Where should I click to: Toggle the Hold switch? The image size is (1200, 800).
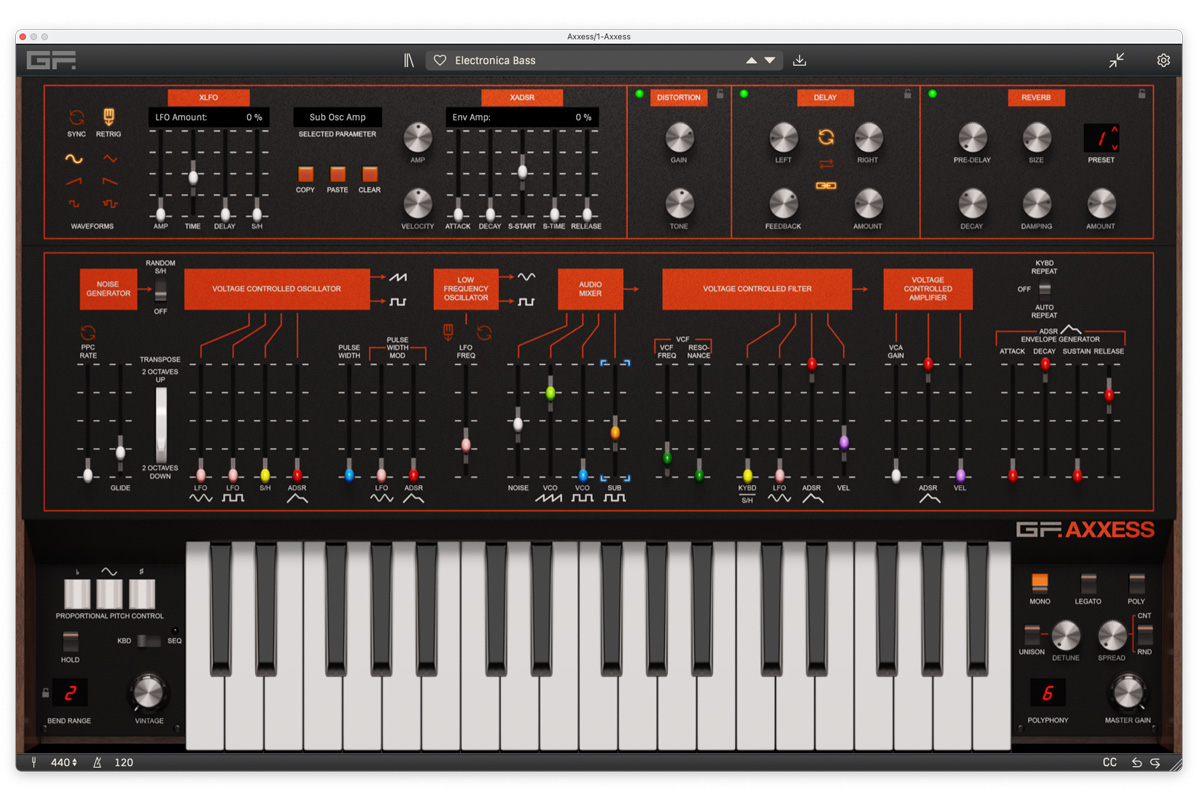pos(70,641)
